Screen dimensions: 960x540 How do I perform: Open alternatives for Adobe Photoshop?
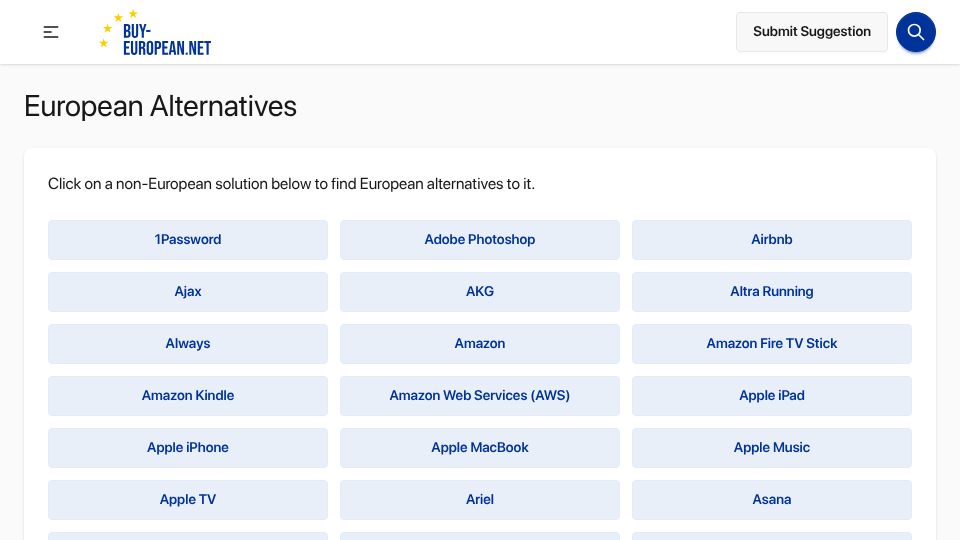pyautogui.click(x=480, y=240)
